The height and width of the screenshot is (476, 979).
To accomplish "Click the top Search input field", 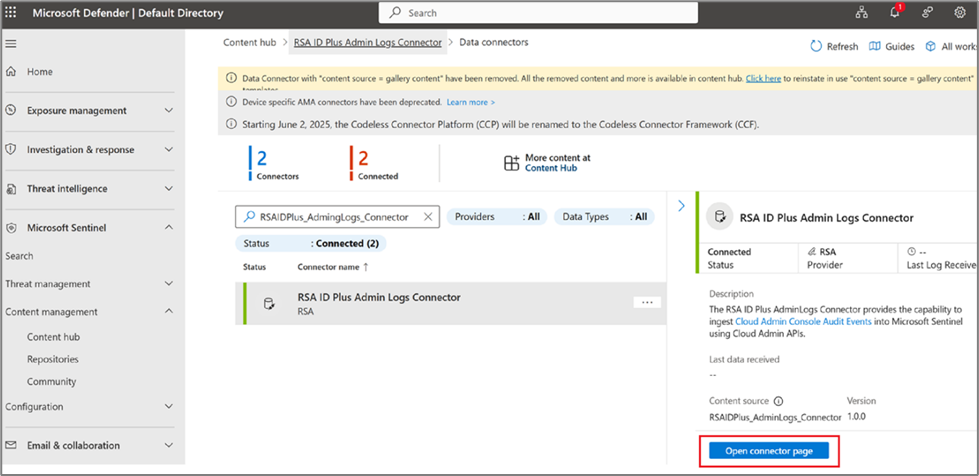I will pos(540,13).
